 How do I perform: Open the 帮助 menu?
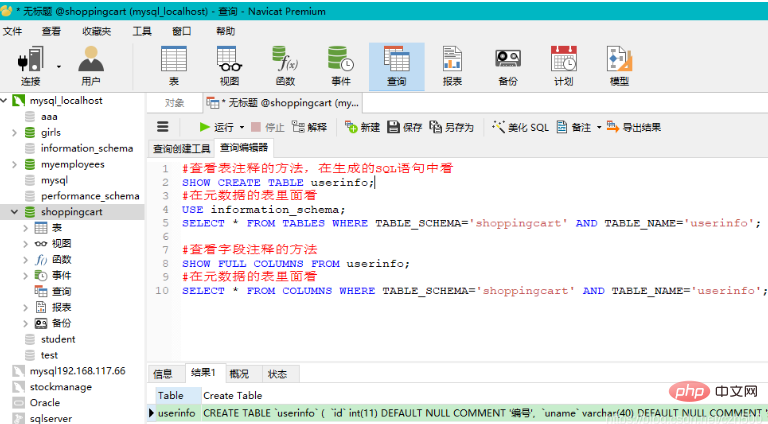tap(226, 31)
